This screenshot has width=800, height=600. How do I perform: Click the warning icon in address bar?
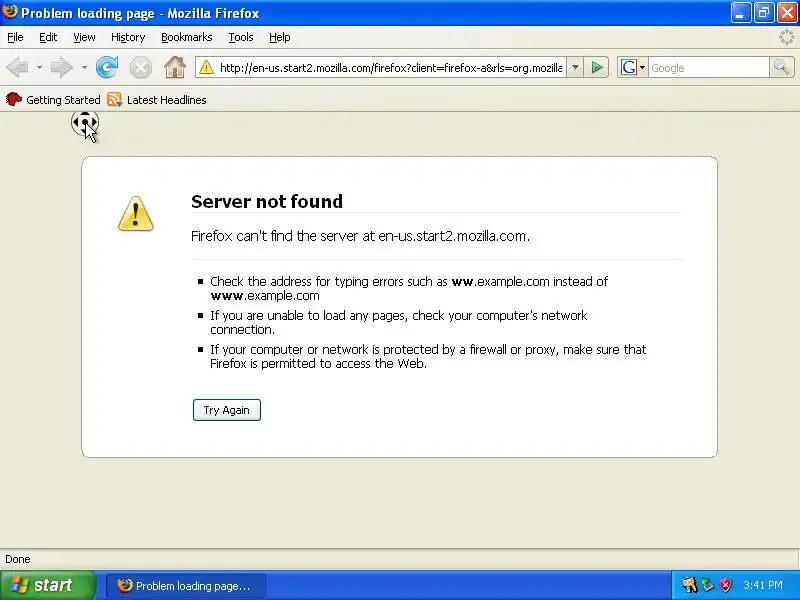pos(207,67)
